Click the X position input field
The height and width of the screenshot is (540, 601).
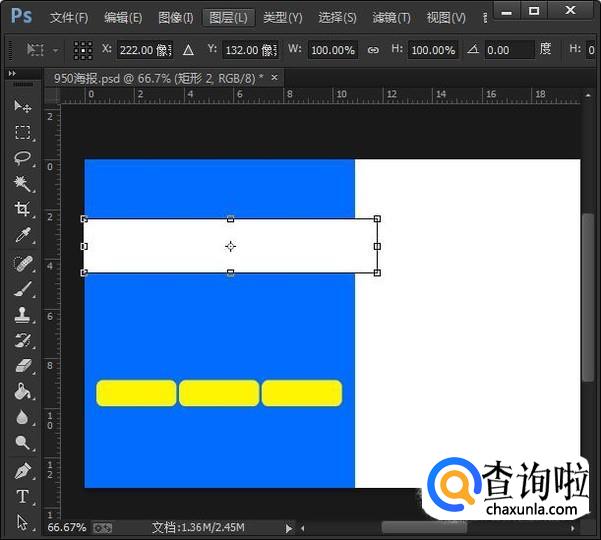[144, 50]
